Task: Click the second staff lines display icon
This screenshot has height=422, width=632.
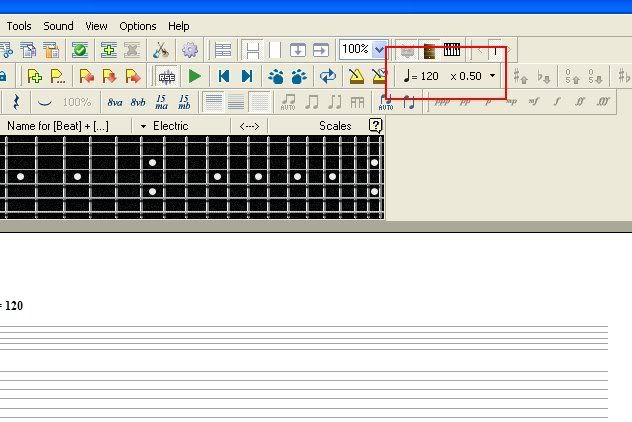Action: click(236, 102)
